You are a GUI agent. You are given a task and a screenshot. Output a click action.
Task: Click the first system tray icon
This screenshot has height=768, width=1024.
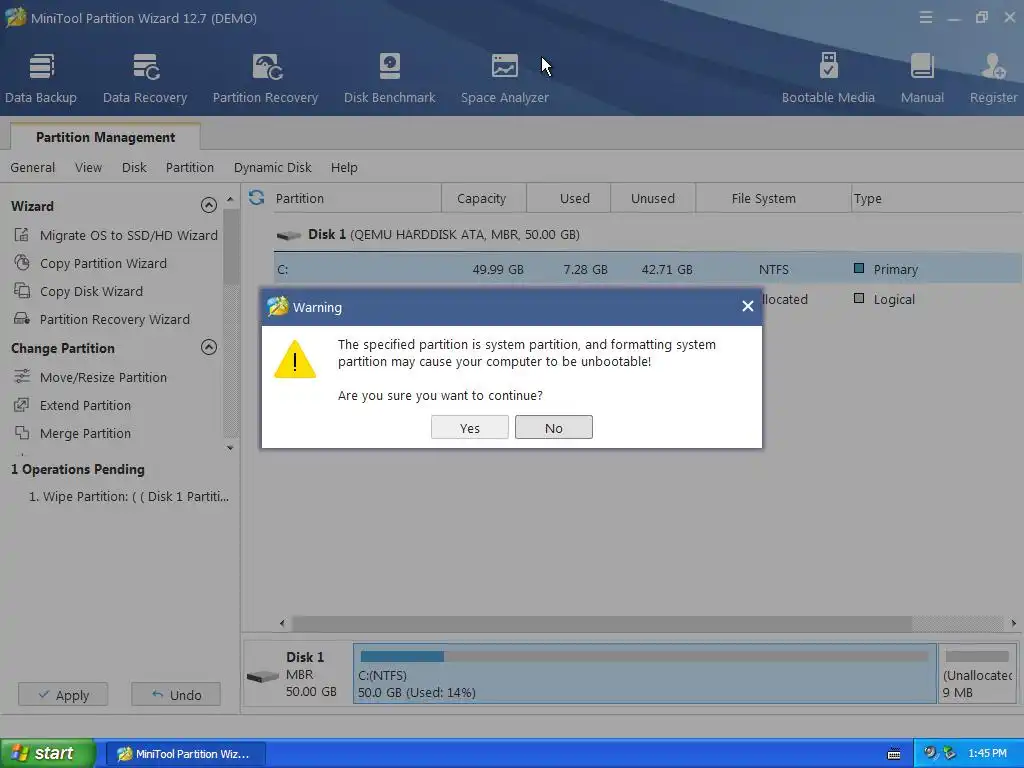click(930, 753)
